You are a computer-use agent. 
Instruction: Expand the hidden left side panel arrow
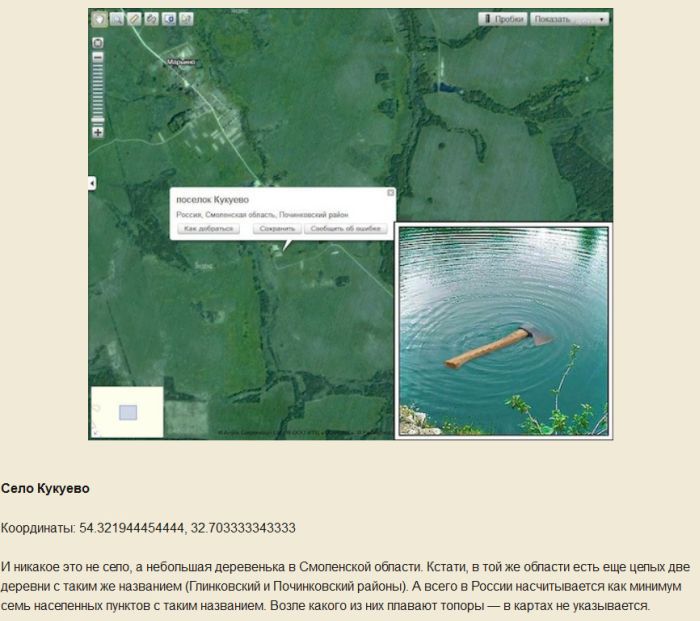[x=92, y=183]
